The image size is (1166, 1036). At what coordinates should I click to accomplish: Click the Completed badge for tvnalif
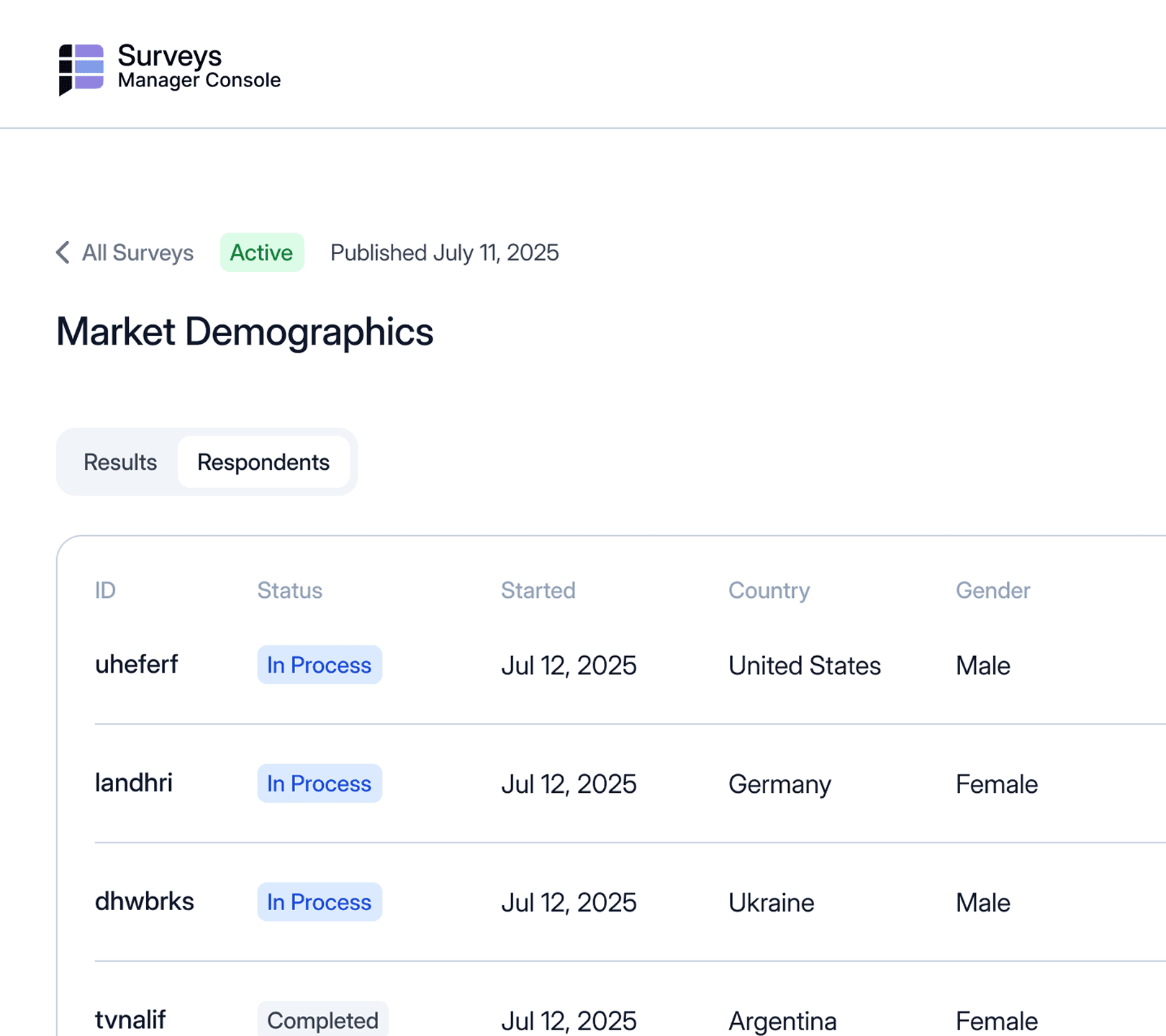pos(322,1019)
